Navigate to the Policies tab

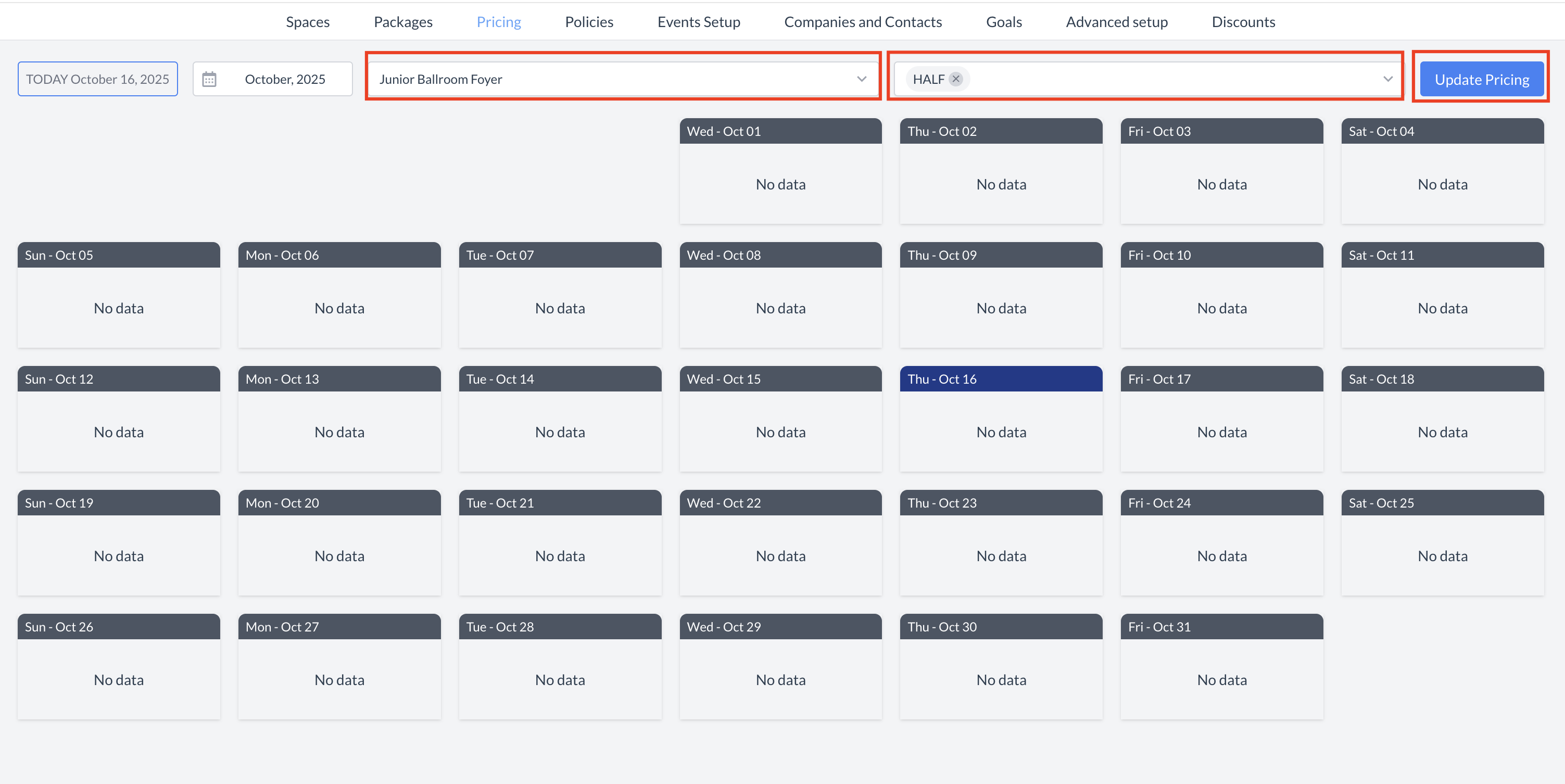[x=588, y=21]
